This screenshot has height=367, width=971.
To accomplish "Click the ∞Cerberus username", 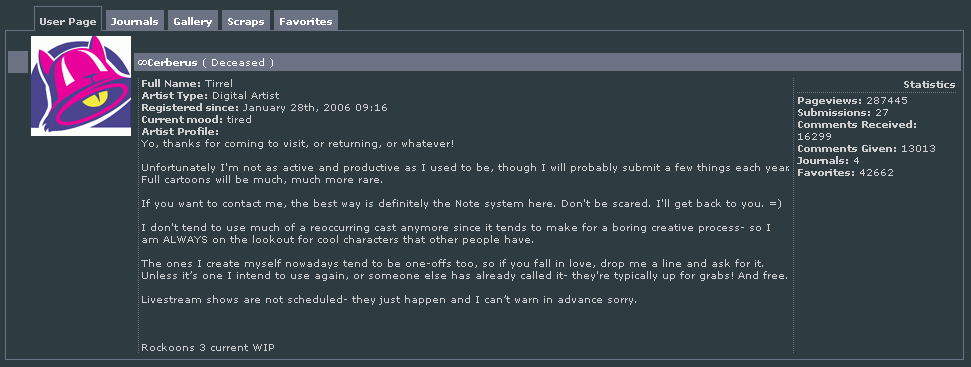I will [x=168, y=63].
